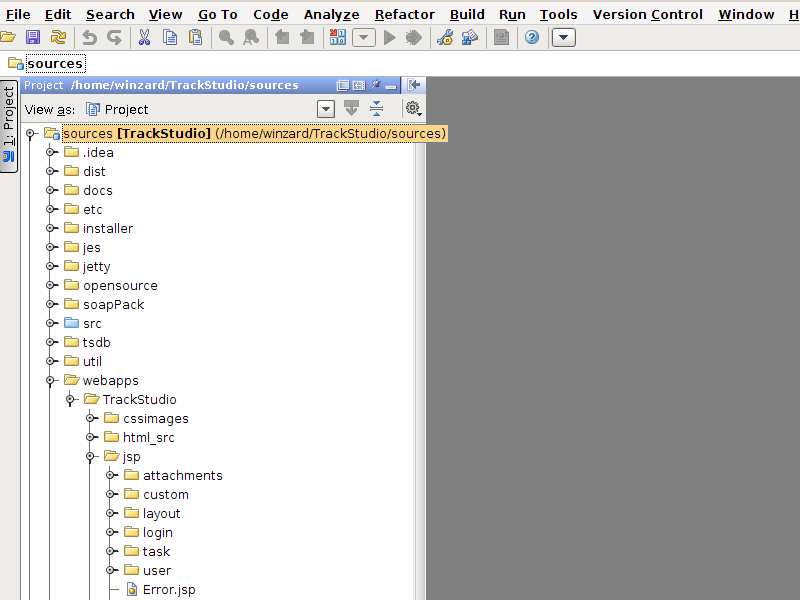Open the gear settings menu in Project panel
800x600 pixels.
(x=413, y=108)
